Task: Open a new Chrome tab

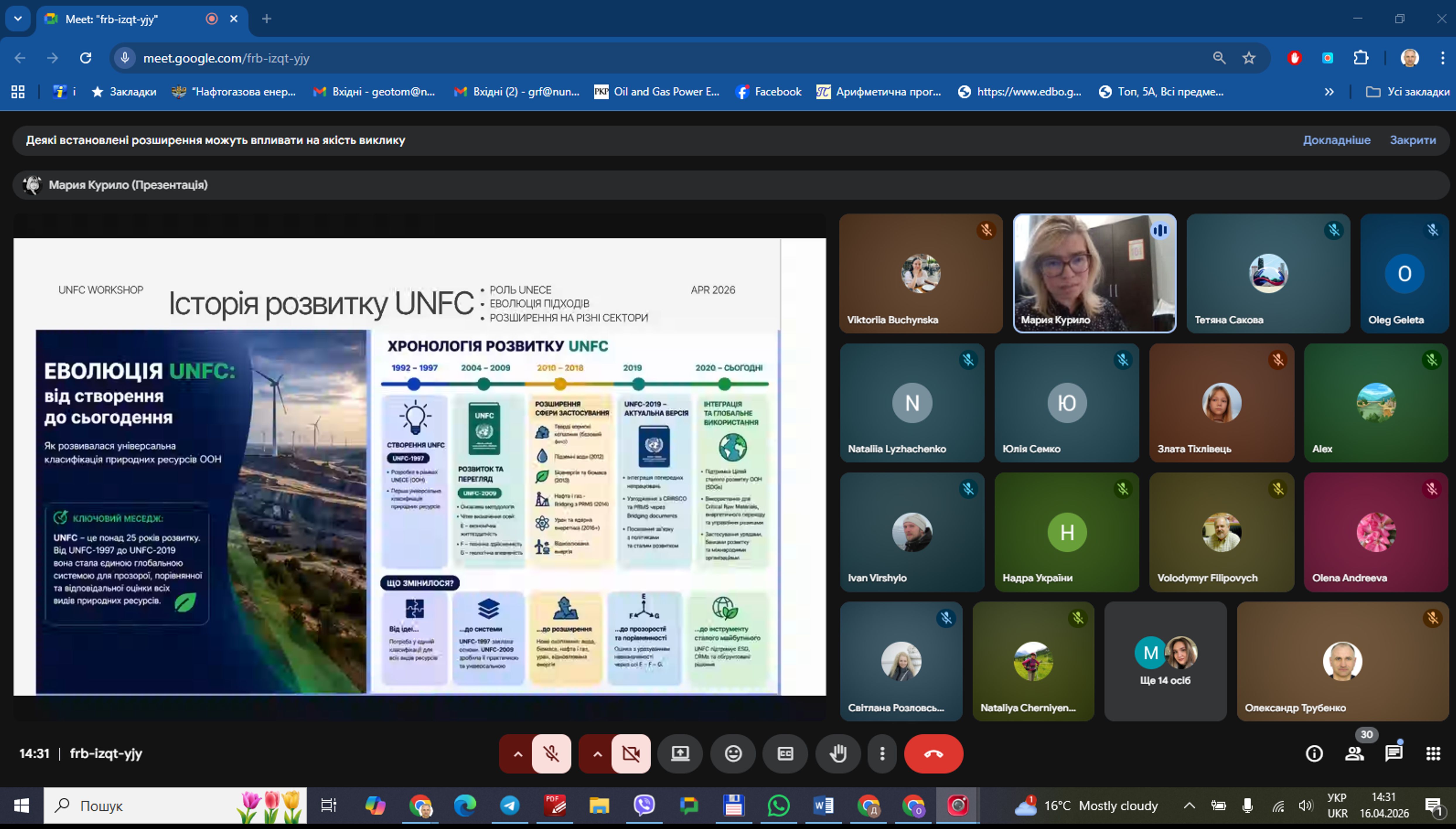Action: [x=266, y=19]
